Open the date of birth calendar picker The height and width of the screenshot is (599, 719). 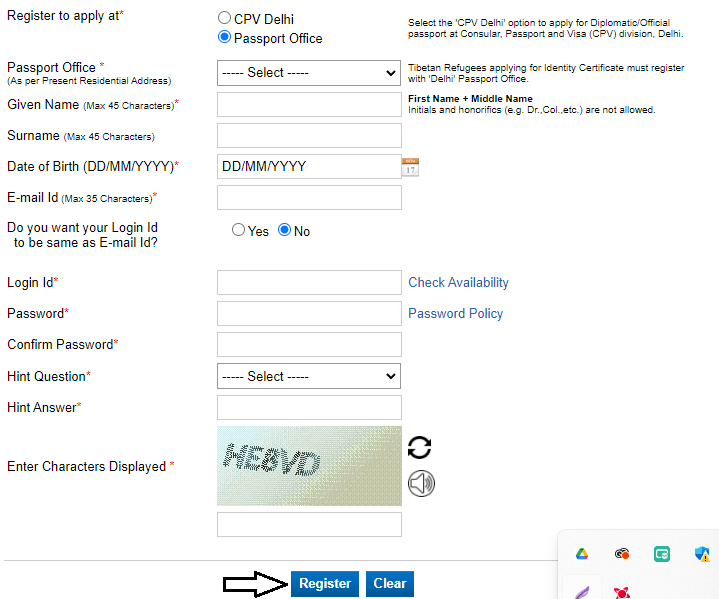(410, 167)
